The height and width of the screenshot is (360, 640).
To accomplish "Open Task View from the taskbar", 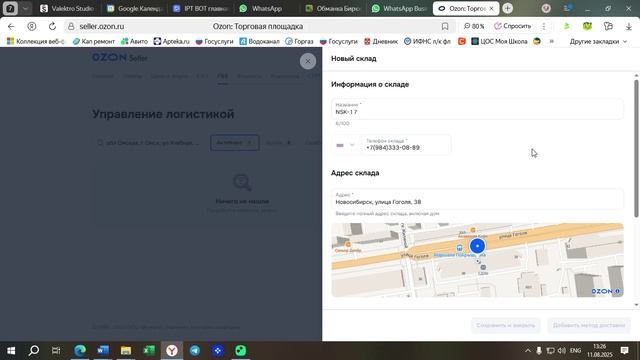I will click(56, 350).
